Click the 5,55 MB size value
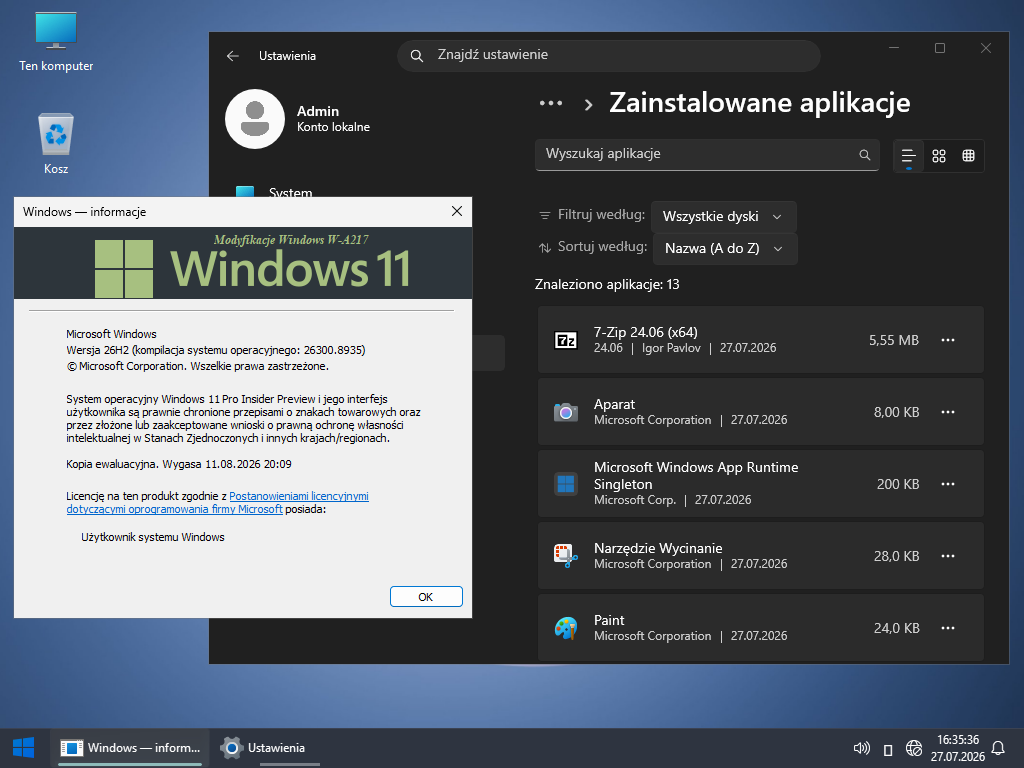The width and height of the screenshot is (1024, 768). 893,340
